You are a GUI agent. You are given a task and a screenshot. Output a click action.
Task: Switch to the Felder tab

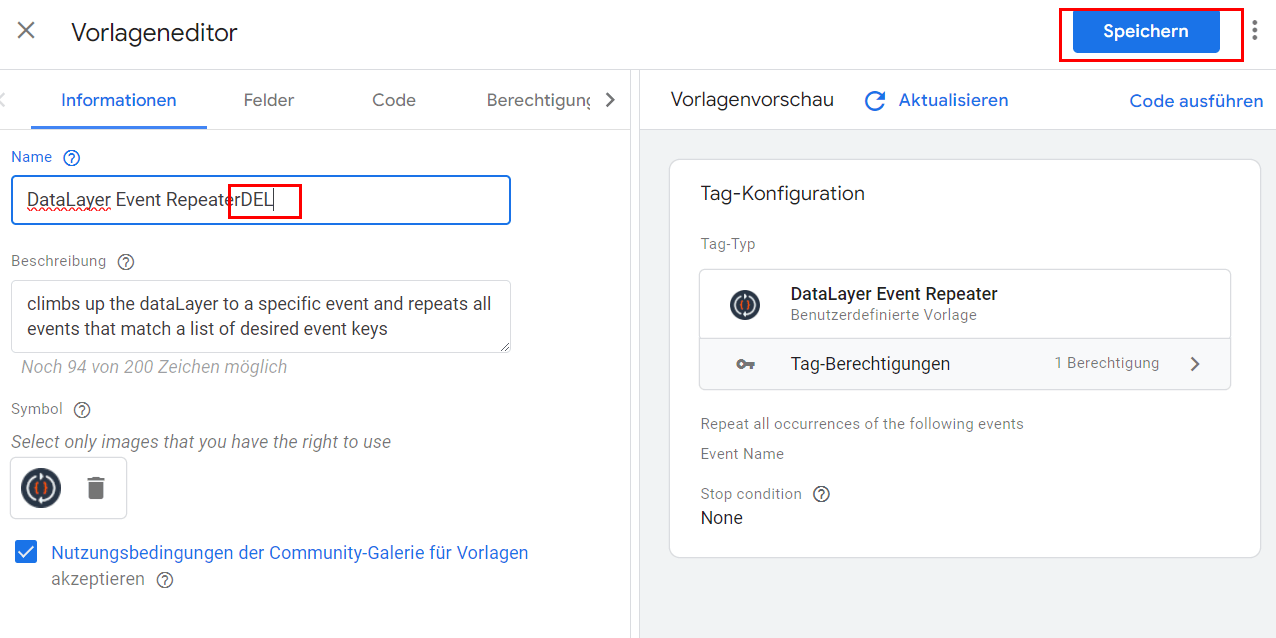coord(269,100)
